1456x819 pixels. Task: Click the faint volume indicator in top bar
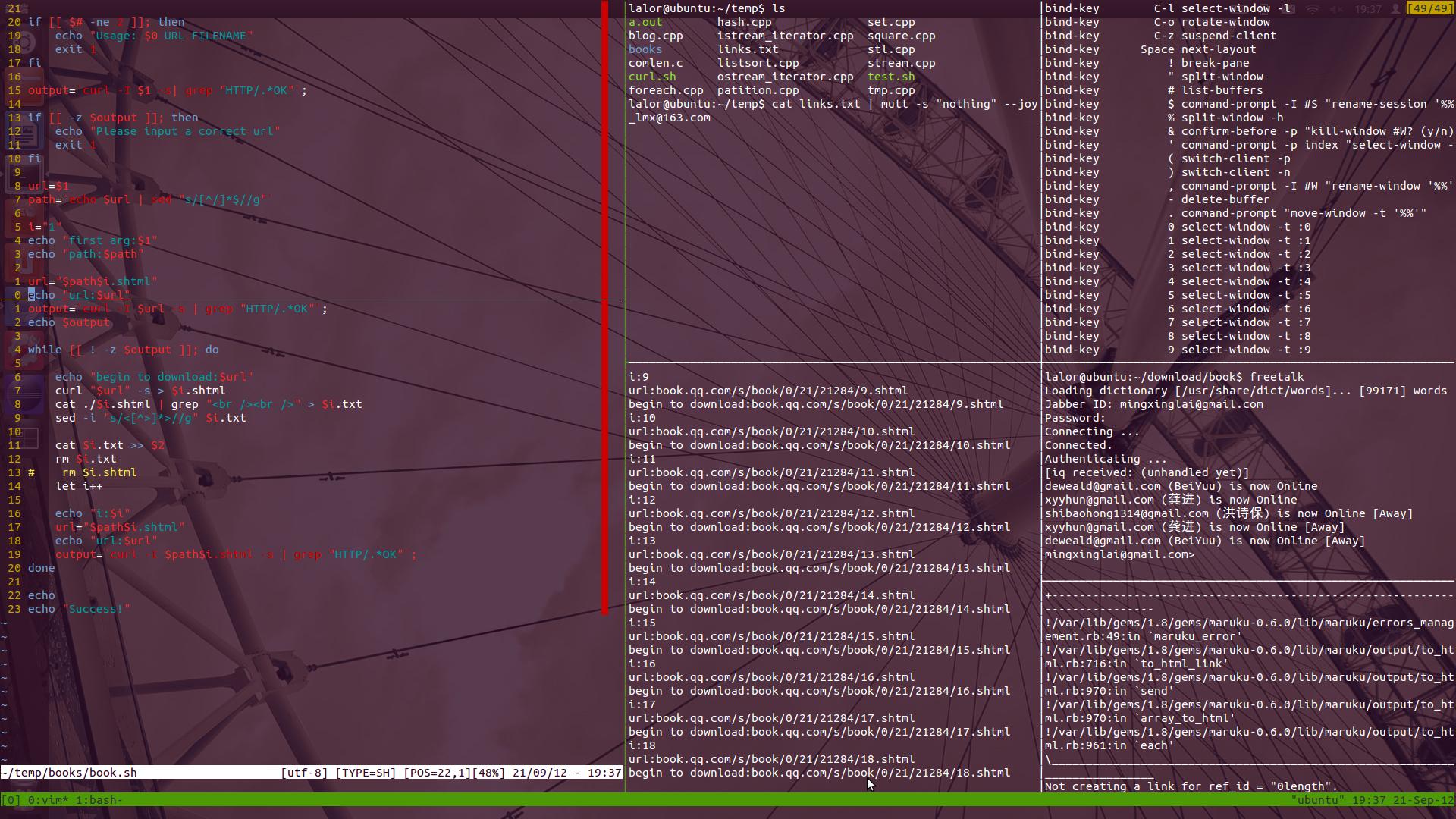[1336, 9]
